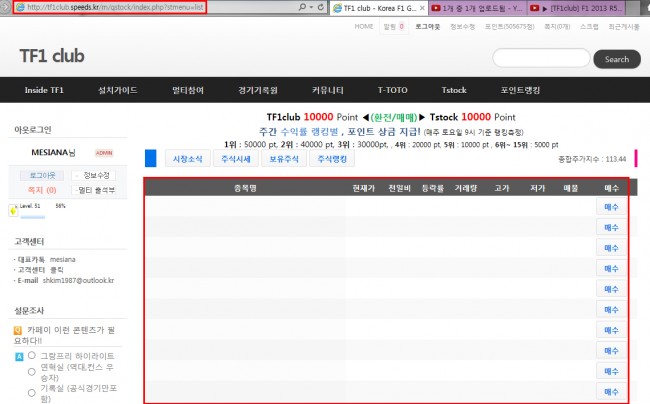Select the 보유주식 tab
The image size is (650, 404).
(284, 159)
